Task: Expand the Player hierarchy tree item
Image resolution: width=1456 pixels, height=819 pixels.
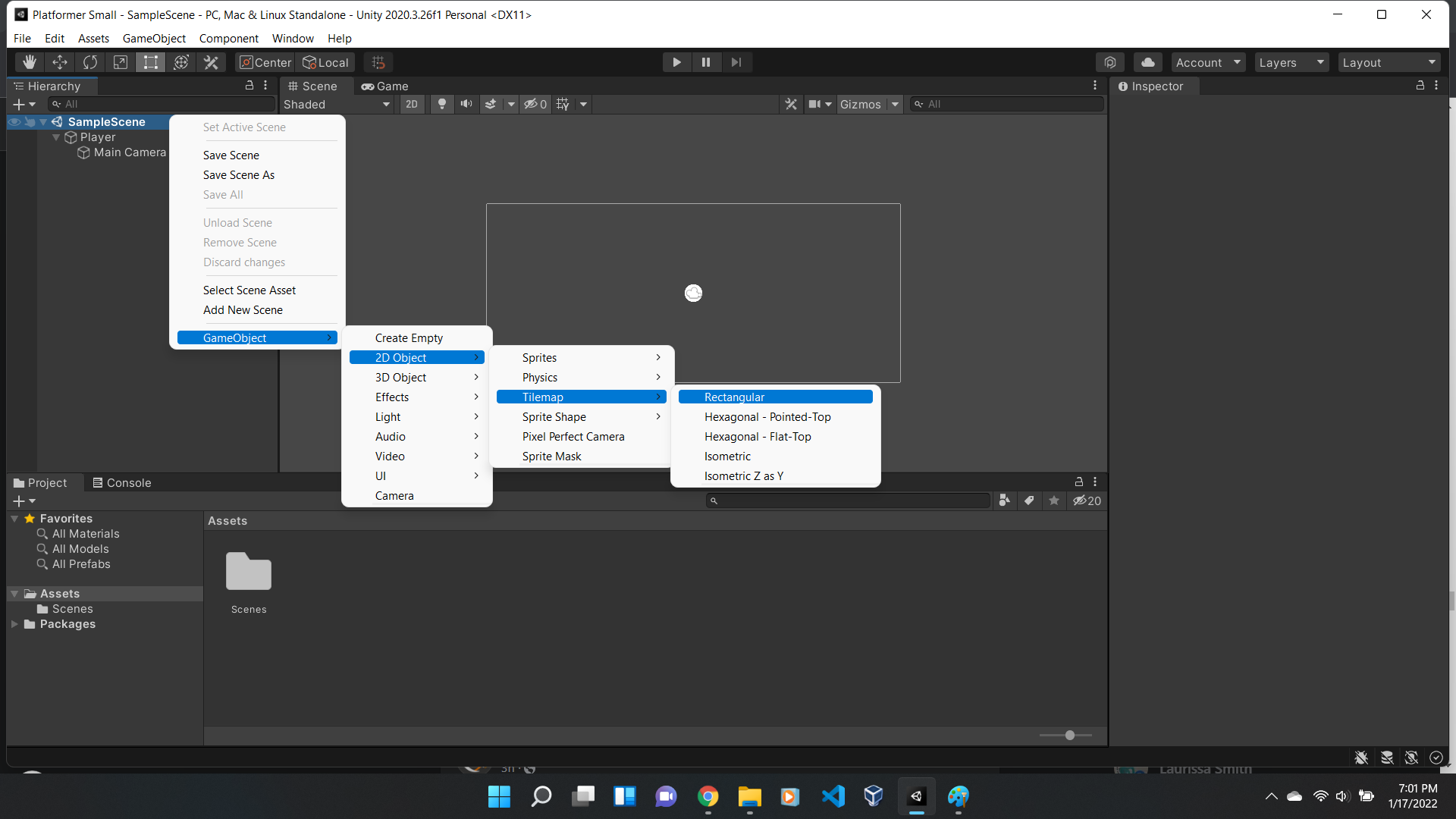Action: pyautogui.click(x=57, y=137)
